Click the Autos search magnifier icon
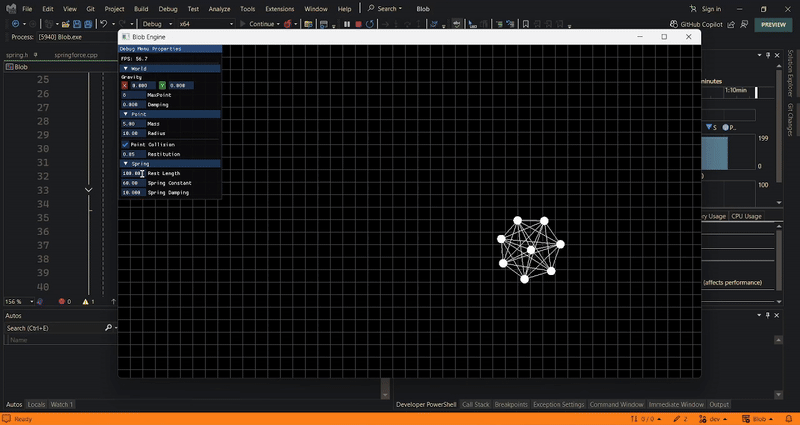Viewport: 800px width, 425px height. tap(108, 328)
